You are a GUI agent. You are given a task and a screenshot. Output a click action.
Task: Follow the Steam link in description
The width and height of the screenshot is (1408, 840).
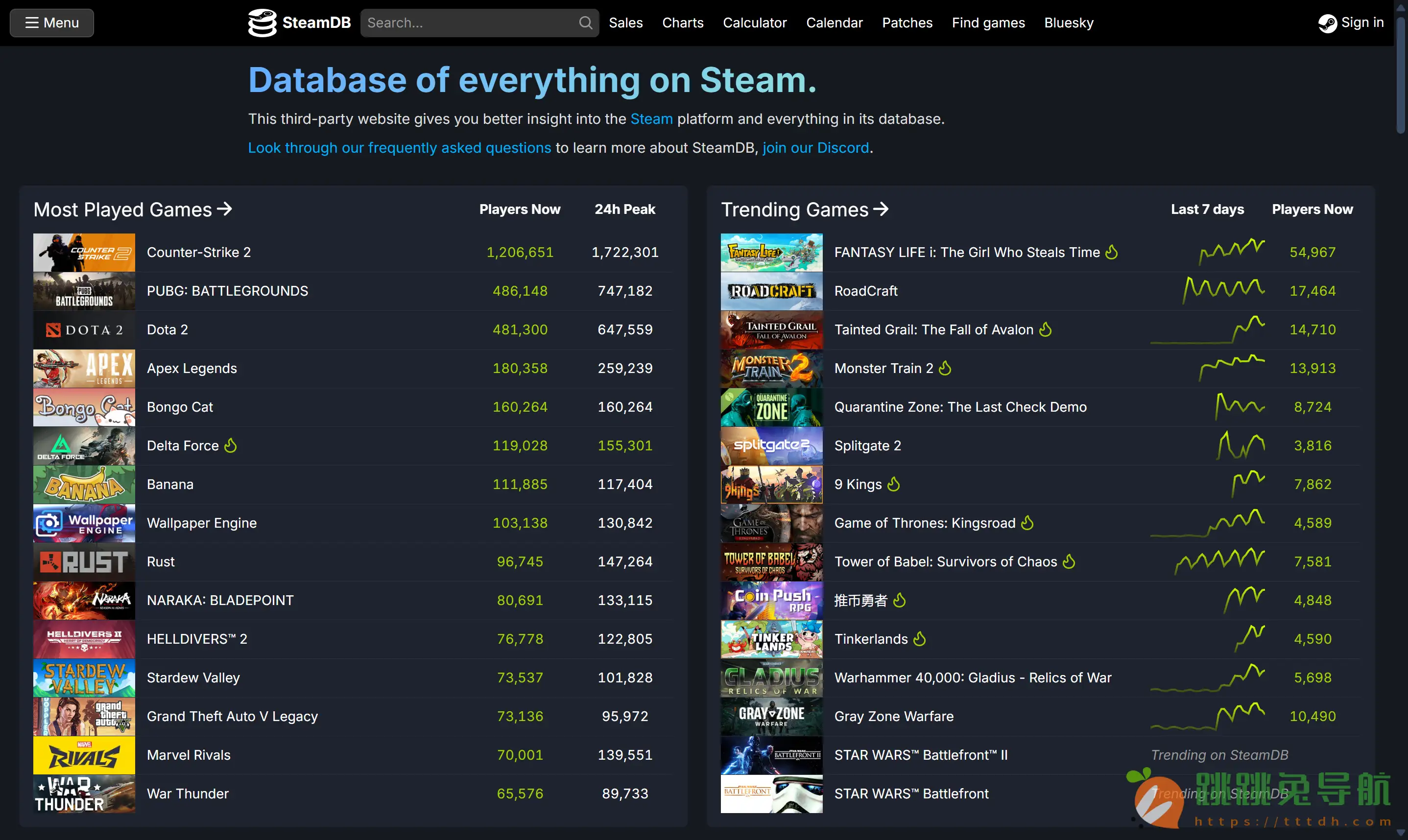point(651,119)
